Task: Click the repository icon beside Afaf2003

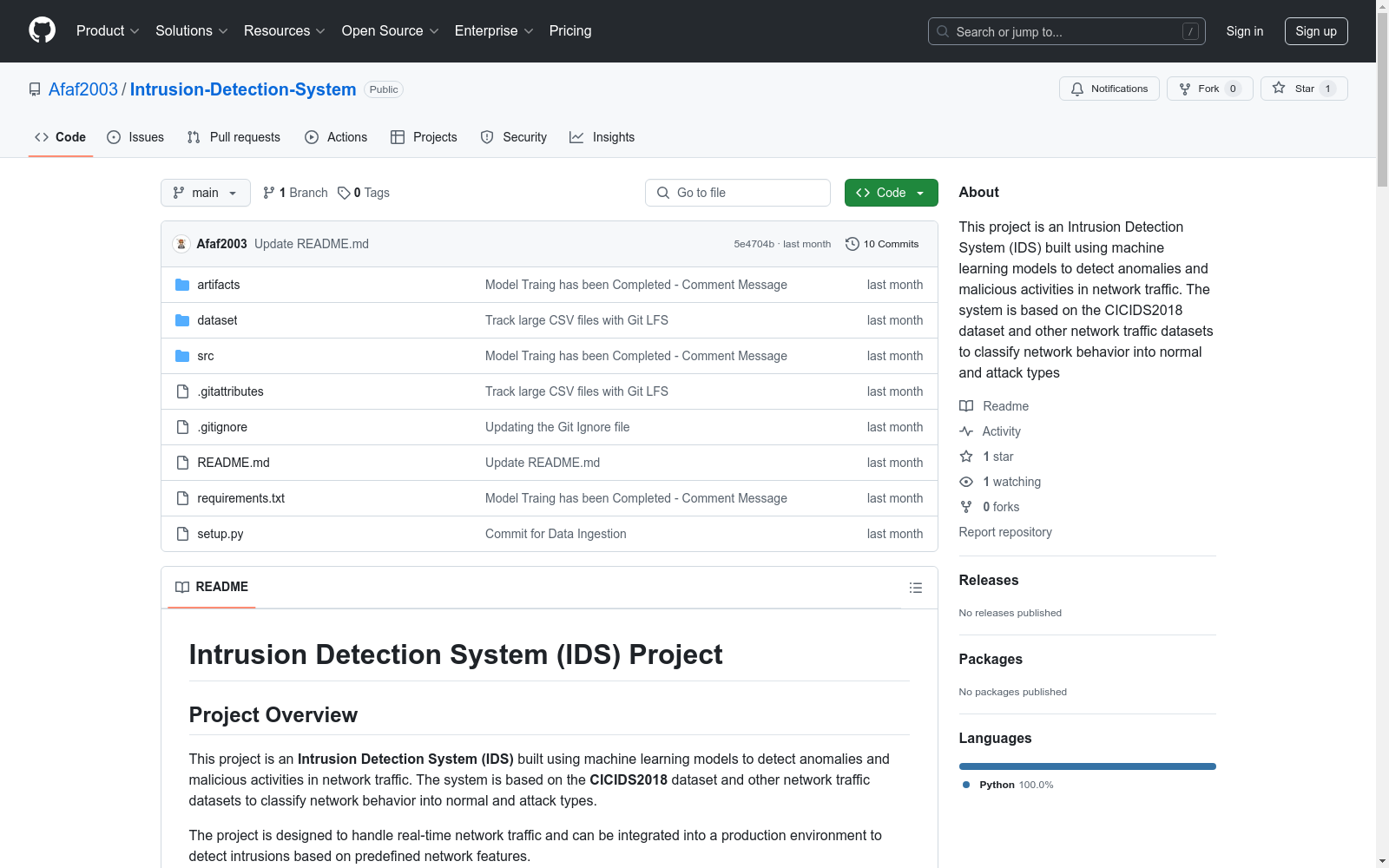Action: tap(35, 89)
